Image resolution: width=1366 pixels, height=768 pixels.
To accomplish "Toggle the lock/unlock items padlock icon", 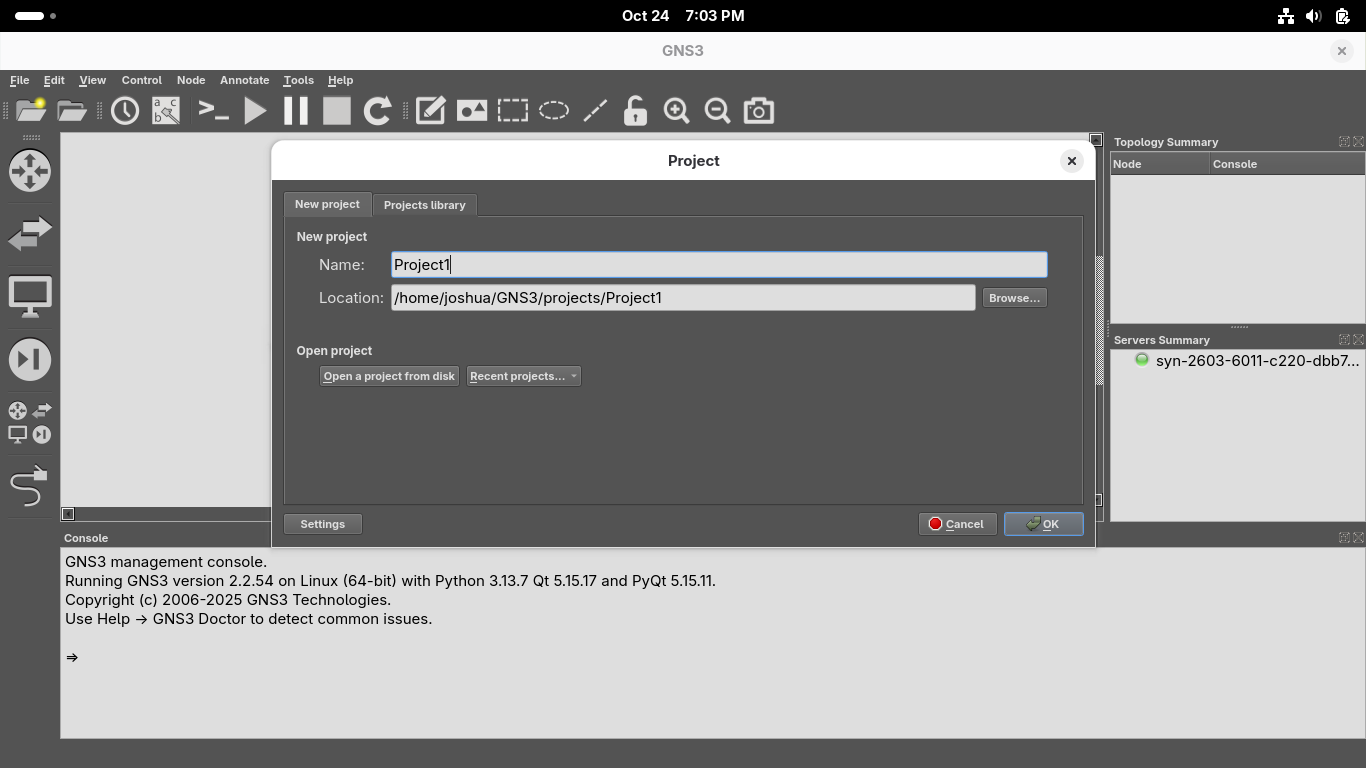I will pyautogui.click(x=635, y=111).
